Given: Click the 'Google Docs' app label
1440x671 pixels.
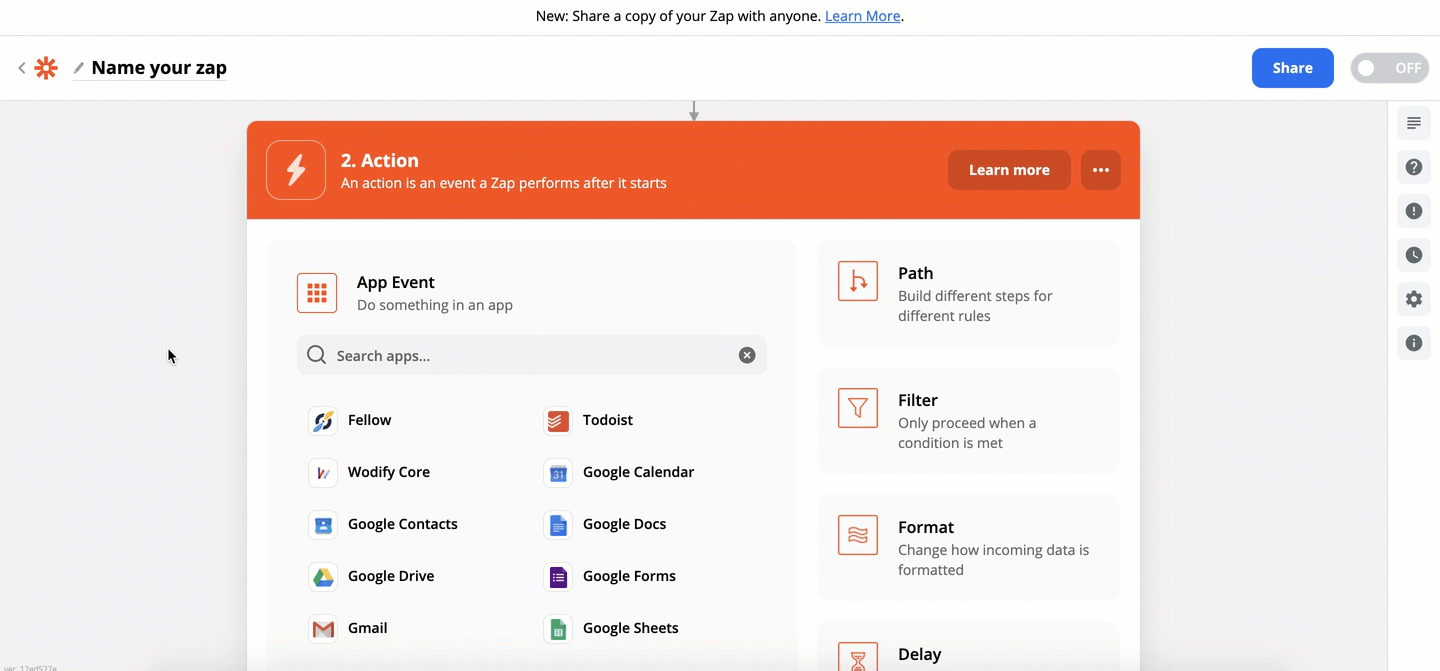Looking at the screenshot, I should pos(624,524).
